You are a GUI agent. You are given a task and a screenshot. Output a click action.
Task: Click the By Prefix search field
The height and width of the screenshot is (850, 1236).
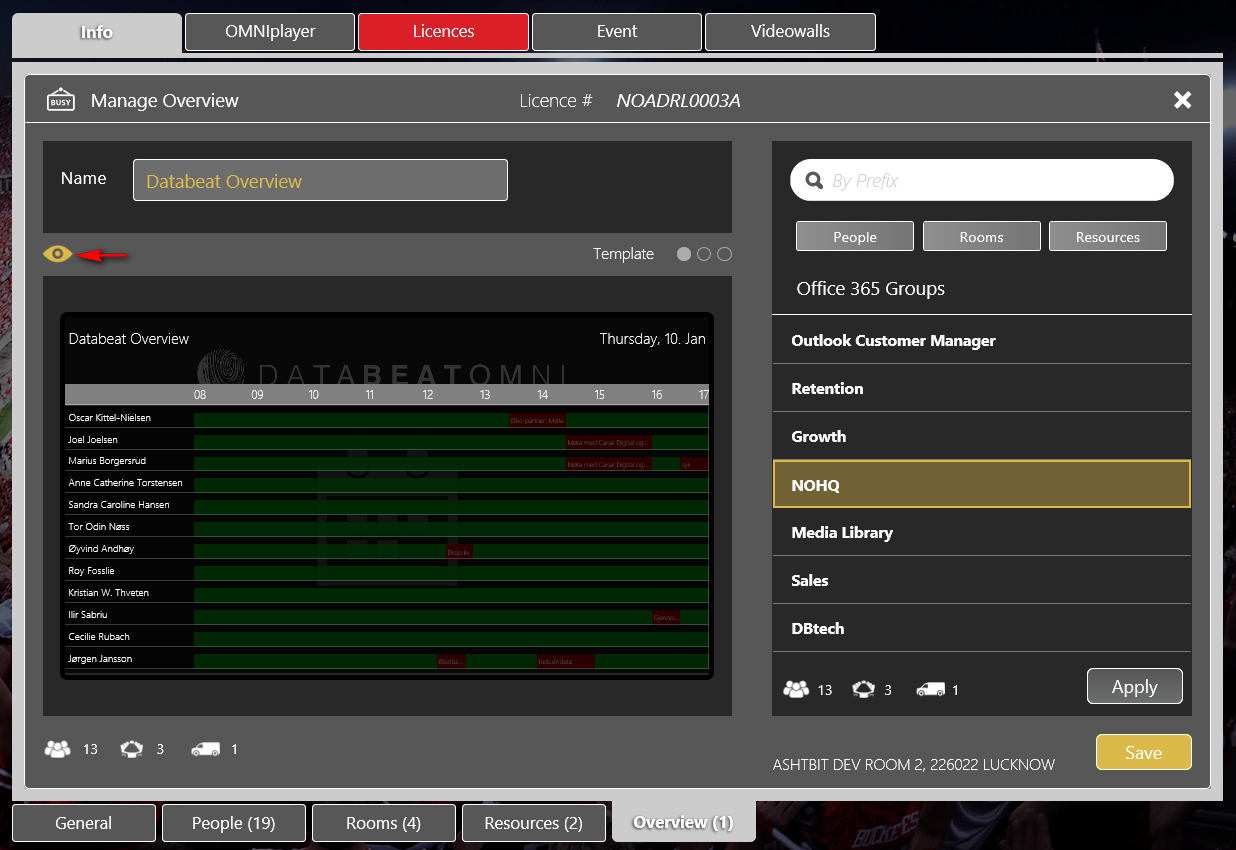(x=982, y=180)
